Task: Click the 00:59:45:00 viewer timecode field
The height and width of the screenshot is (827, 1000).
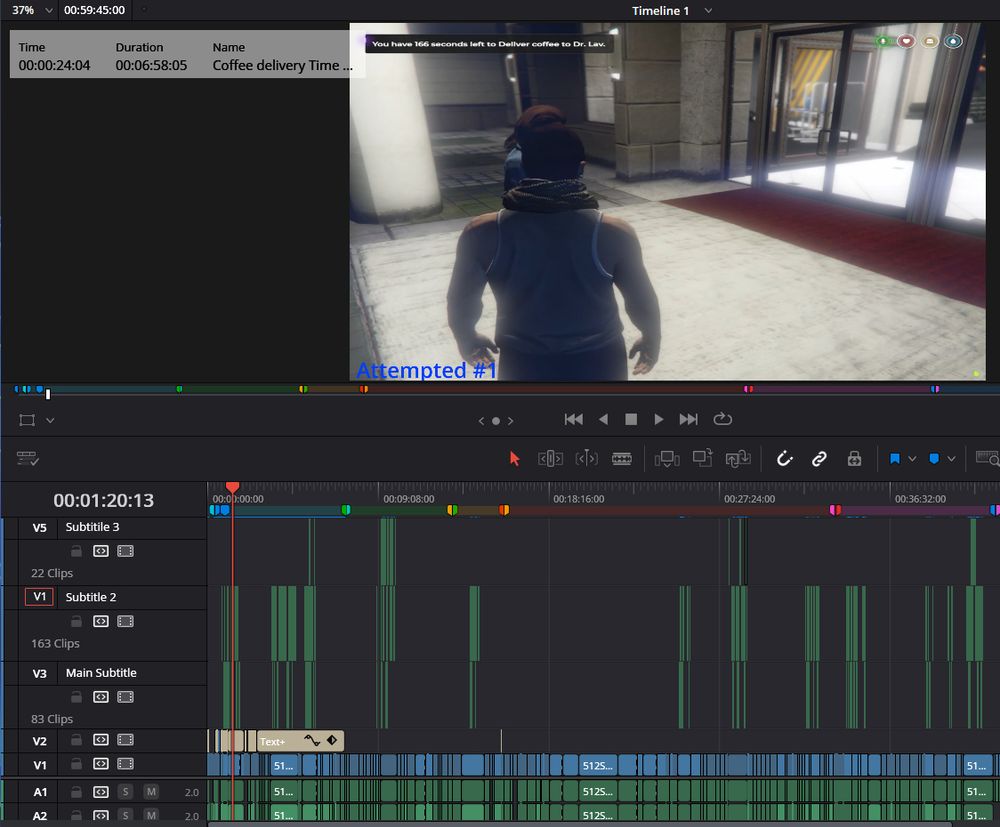Action: 94,10
